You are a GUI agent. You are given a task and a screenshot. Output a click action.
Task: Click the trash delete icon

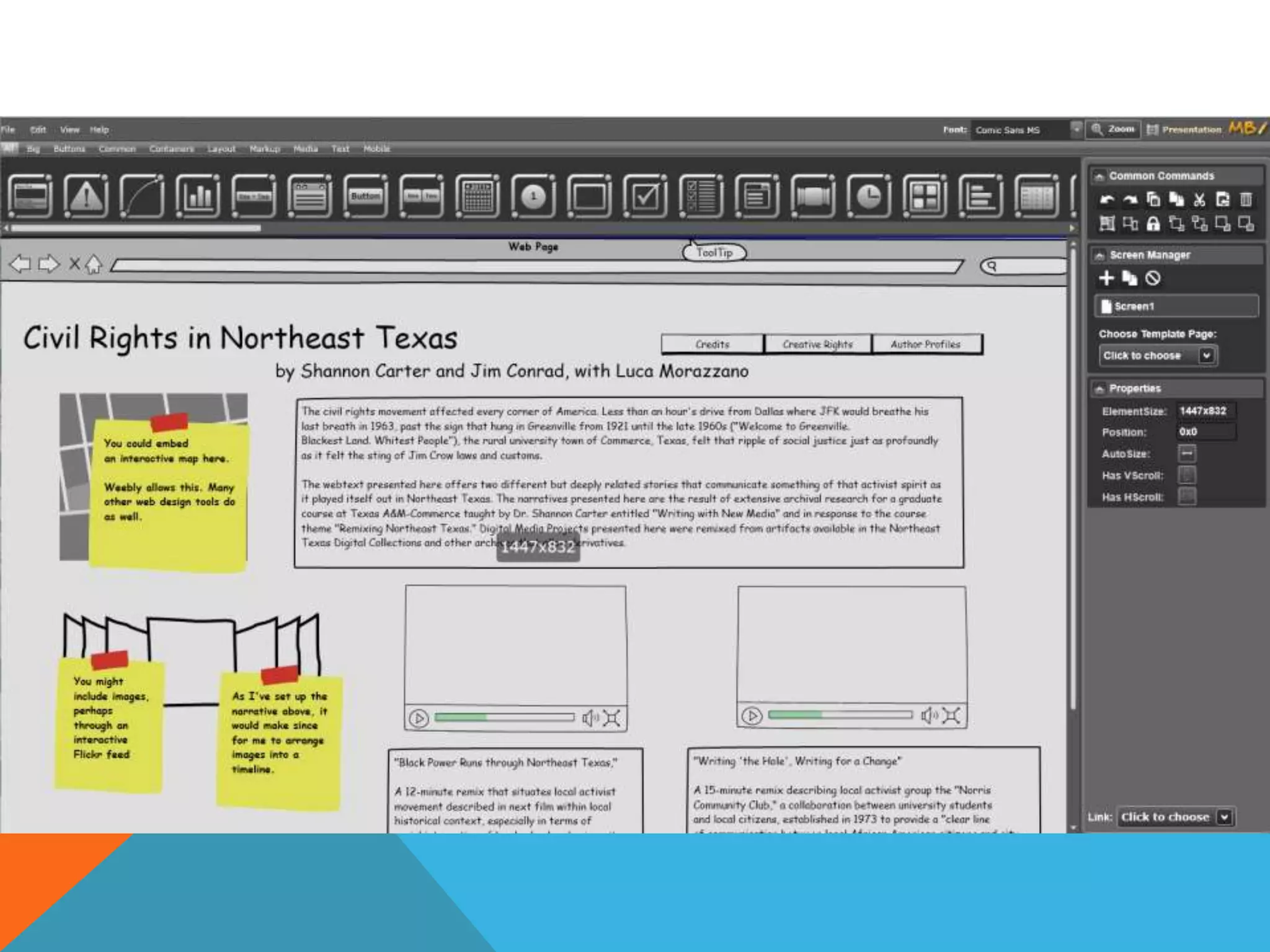[1246, 200]
